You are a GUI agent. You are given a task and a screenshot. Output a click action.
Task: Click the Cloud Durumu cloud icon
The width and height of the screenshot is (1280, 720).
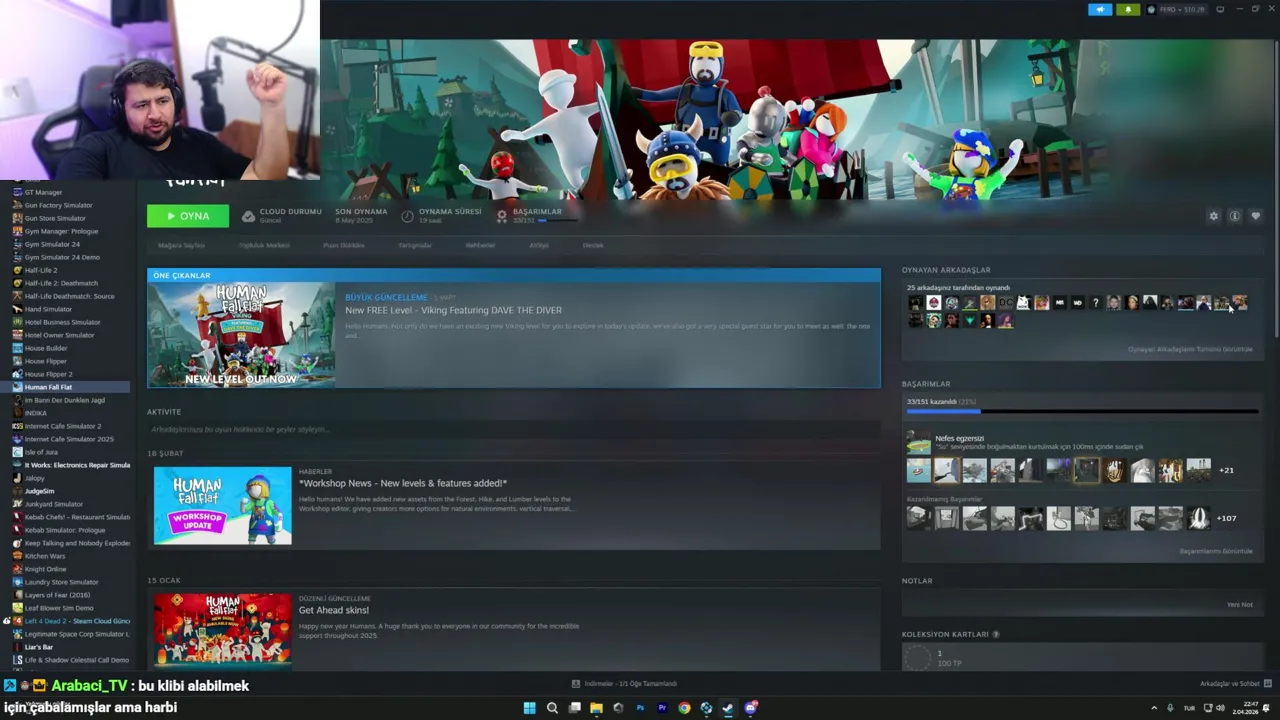tap(248, 216)
